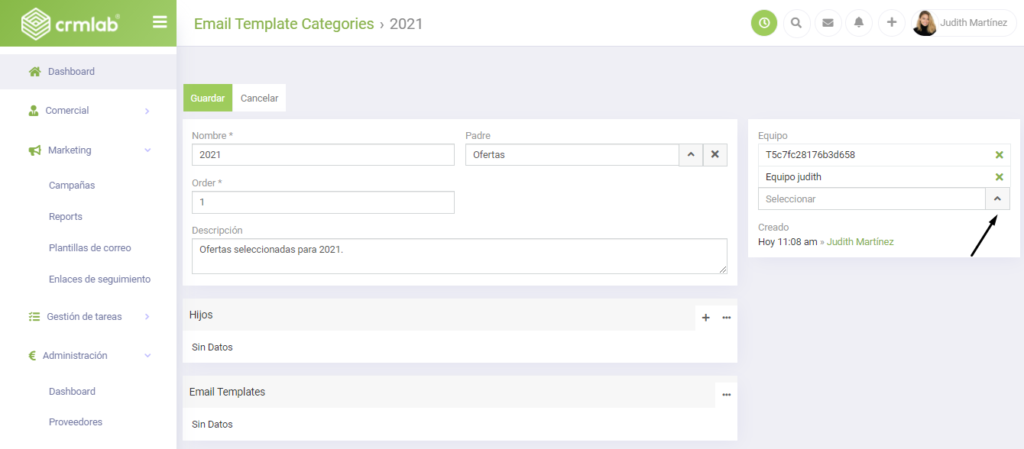The image size is (1024, 449).
Task: Add a child with Hijos plus icon
Action: click(705, 318)
